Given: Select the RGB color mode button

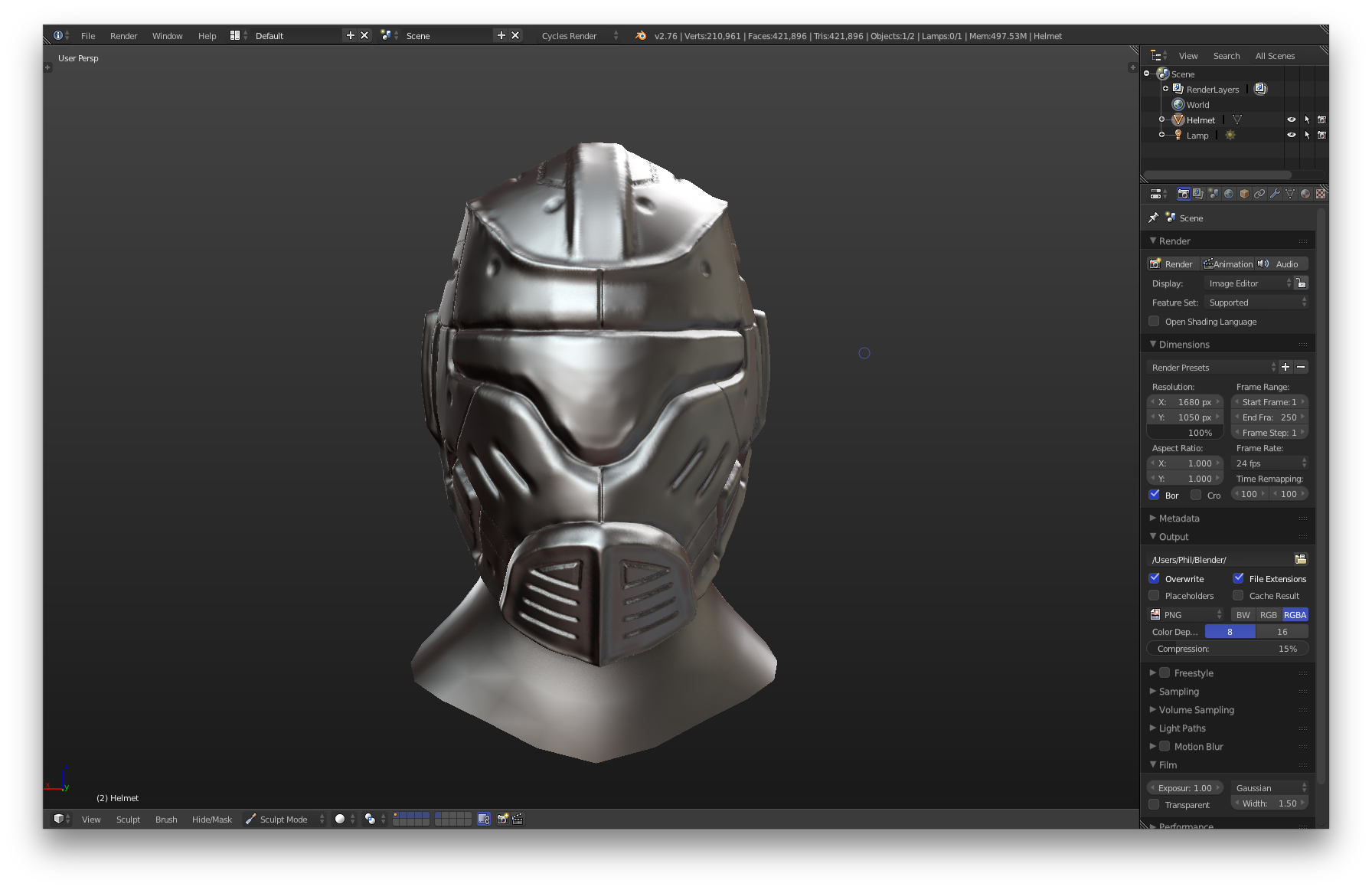Looking at the screenshot, I should pyautogui.click(x=1269, y=614).
